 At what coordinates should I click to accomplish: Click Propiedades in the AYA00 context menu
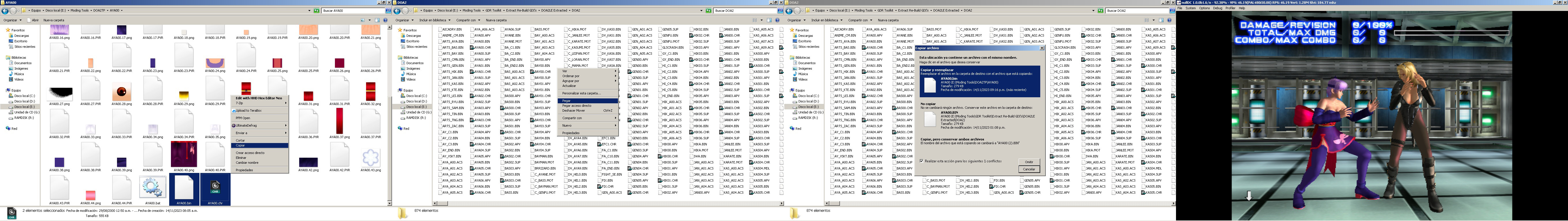260,170
